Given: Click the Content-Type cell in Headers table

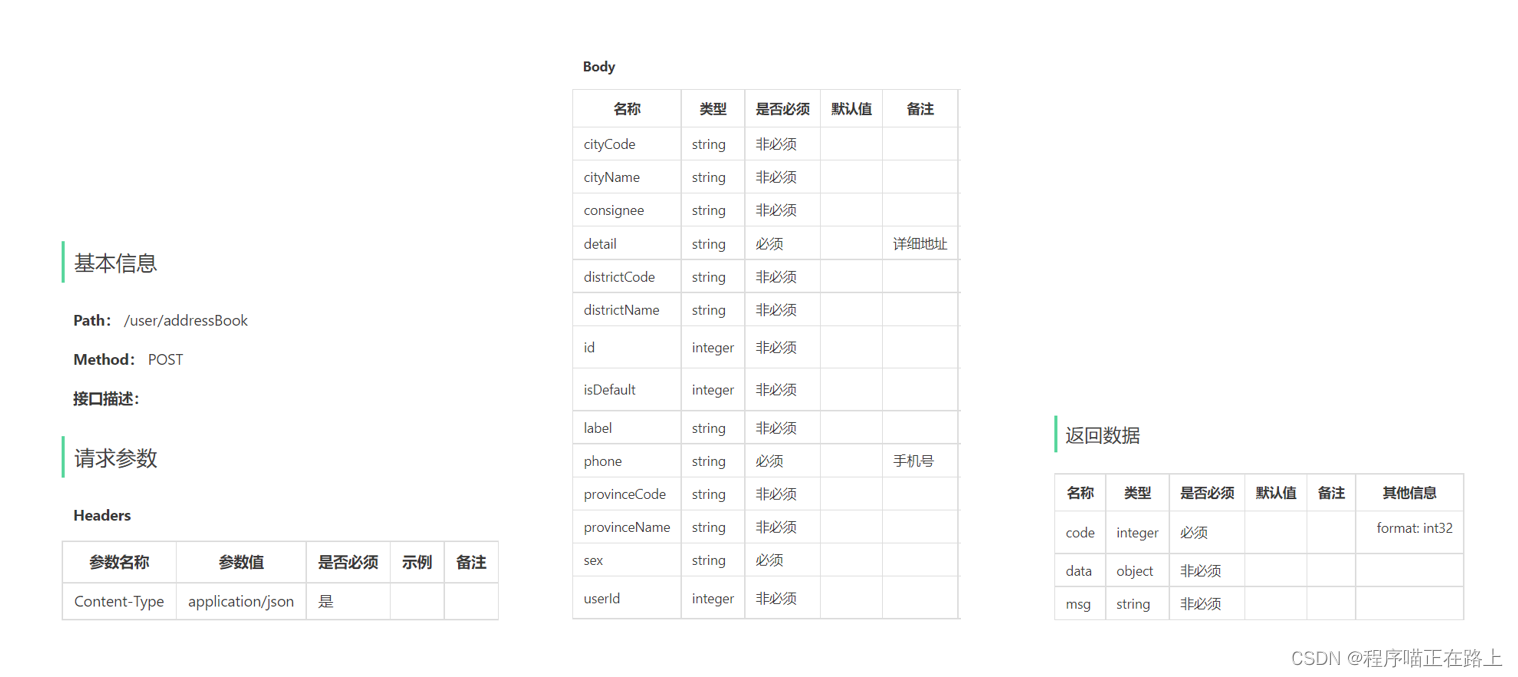Looking at the screenshot, I should coord(119,602).
